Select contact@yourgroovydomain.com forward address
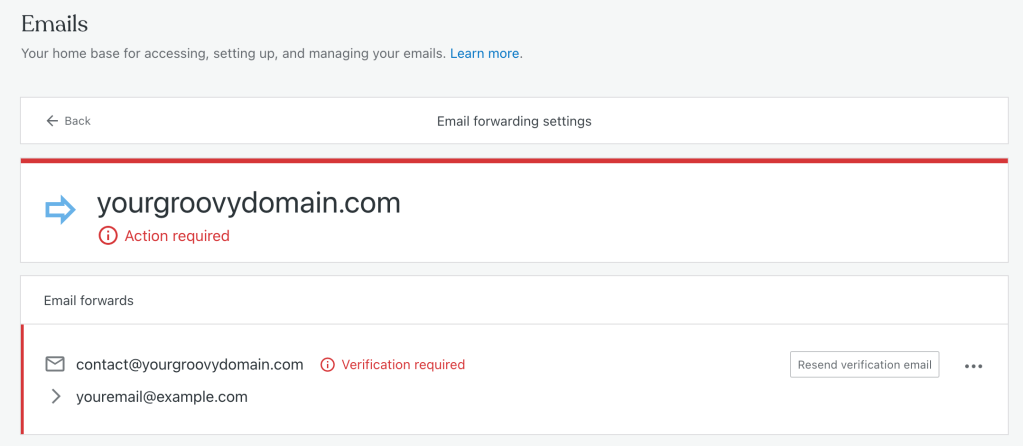This screenshot has height=446, width=1023. [190, 364]
